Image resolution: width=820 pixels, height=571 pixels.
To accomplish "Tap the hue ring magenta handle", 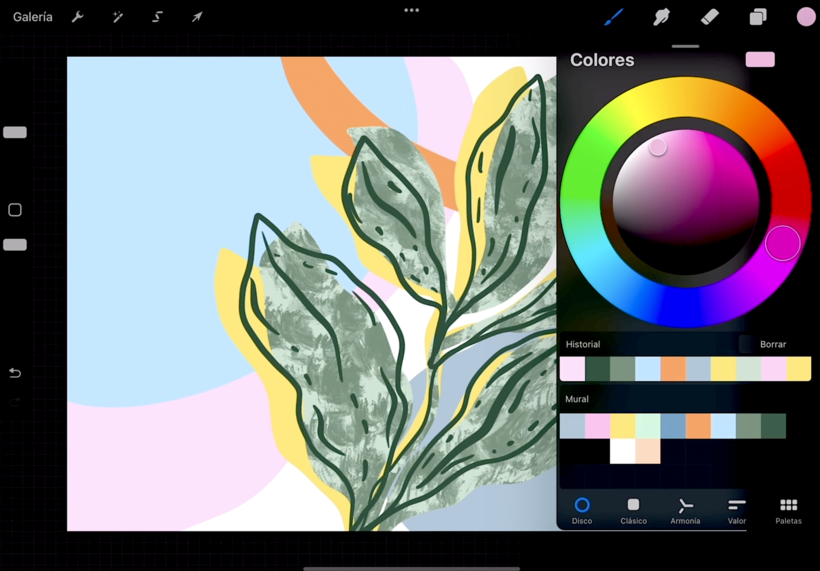I will click(x=782, y=243).
